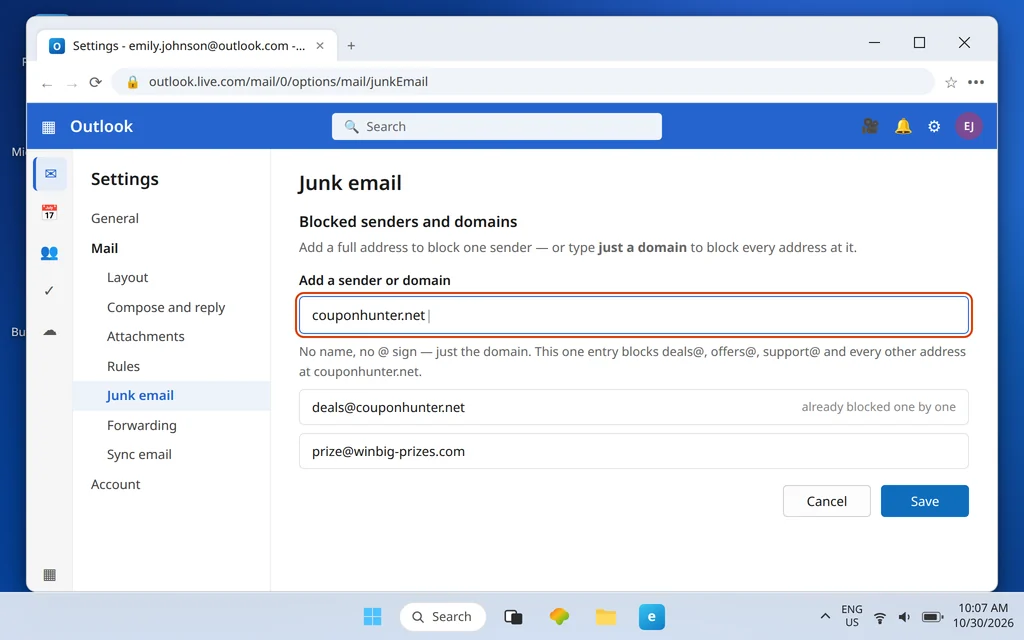Image resolution: width=1024 pixels, height=640 pixels.
Task: Cancel the junk email changes
Action: click(x=826, y=501)
